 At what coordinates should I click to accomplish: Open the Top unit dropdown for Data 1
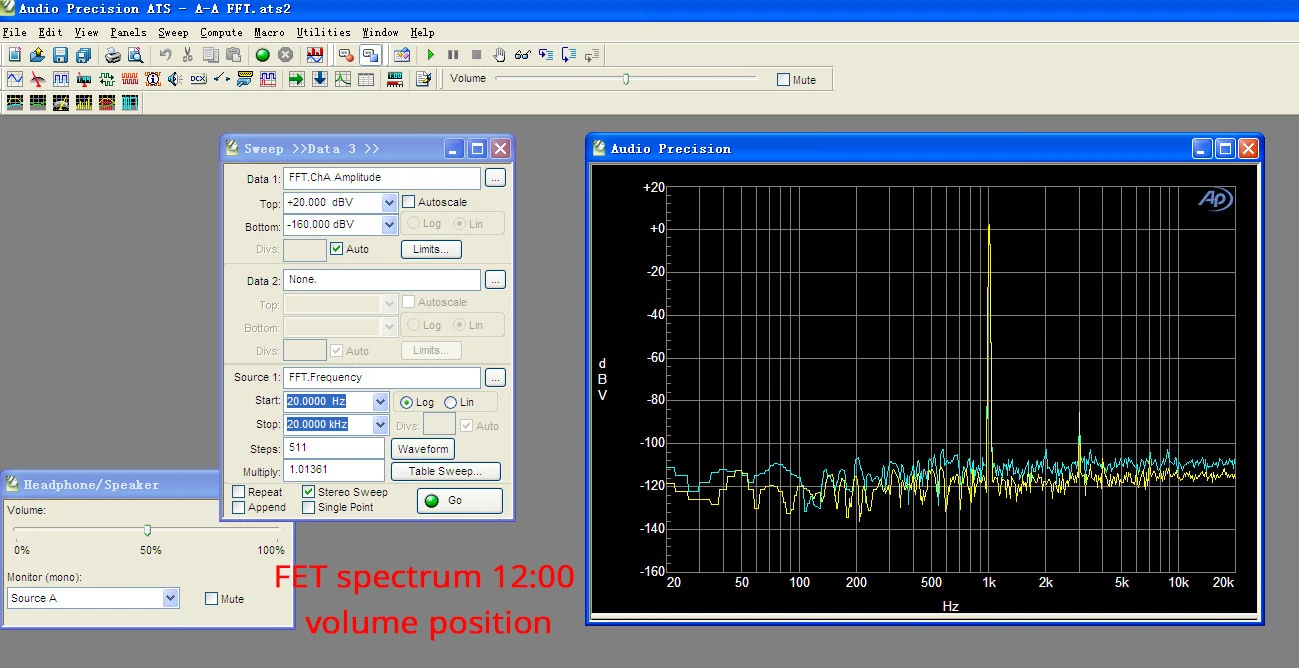[x=389, y=203]
